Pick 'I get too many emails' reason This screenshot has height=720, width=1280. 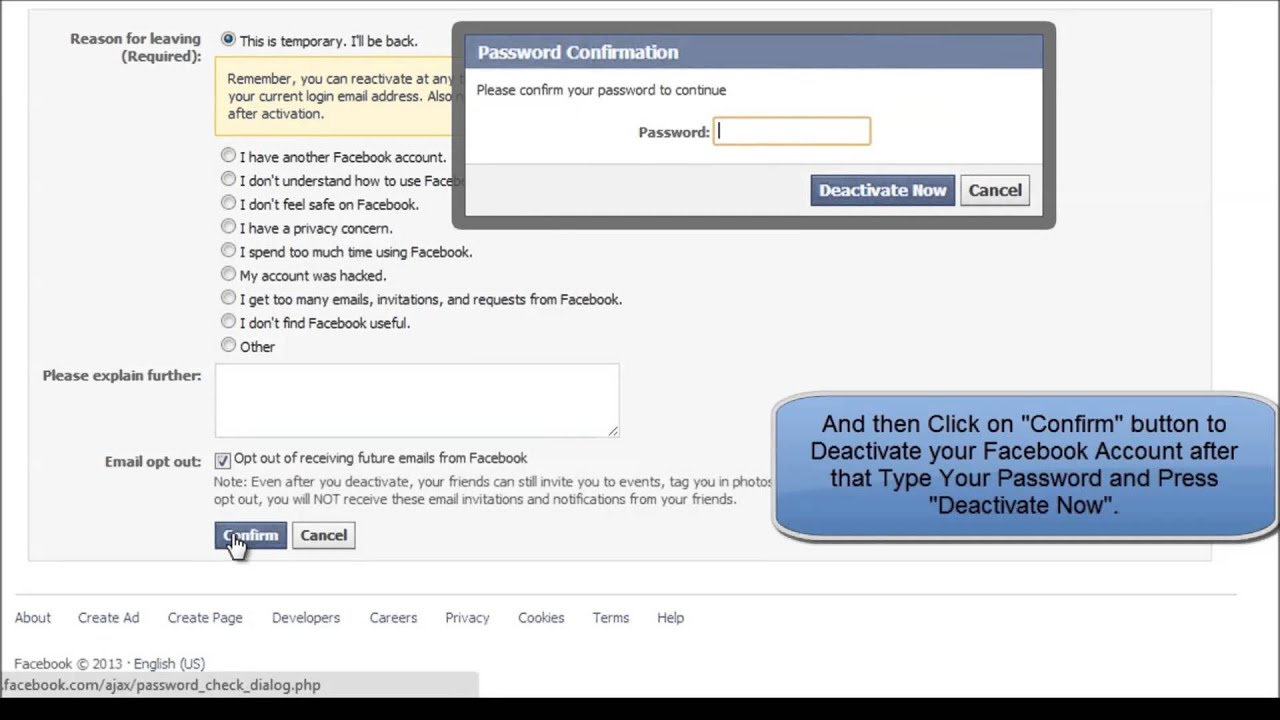click(x=228, y=298)
